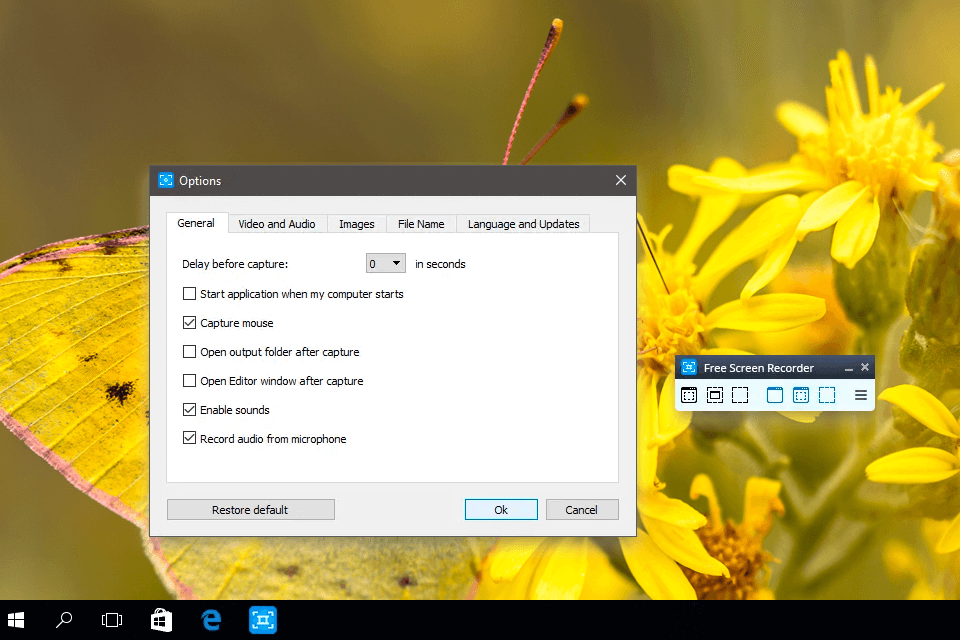Click the window screenshot icon in Free Screen Recorder

click(x=714, y=395)
